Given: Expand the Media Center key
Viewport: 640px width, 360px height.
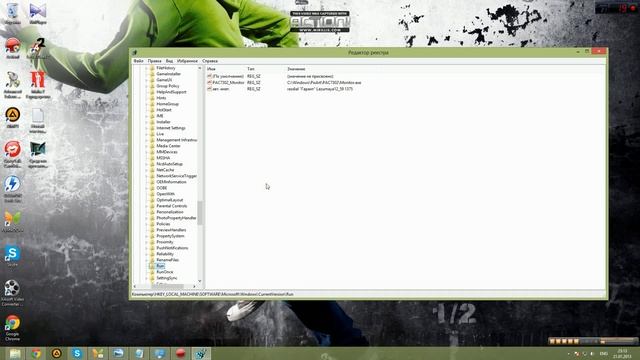Looking at the screenshot, I should coord(147,146).
